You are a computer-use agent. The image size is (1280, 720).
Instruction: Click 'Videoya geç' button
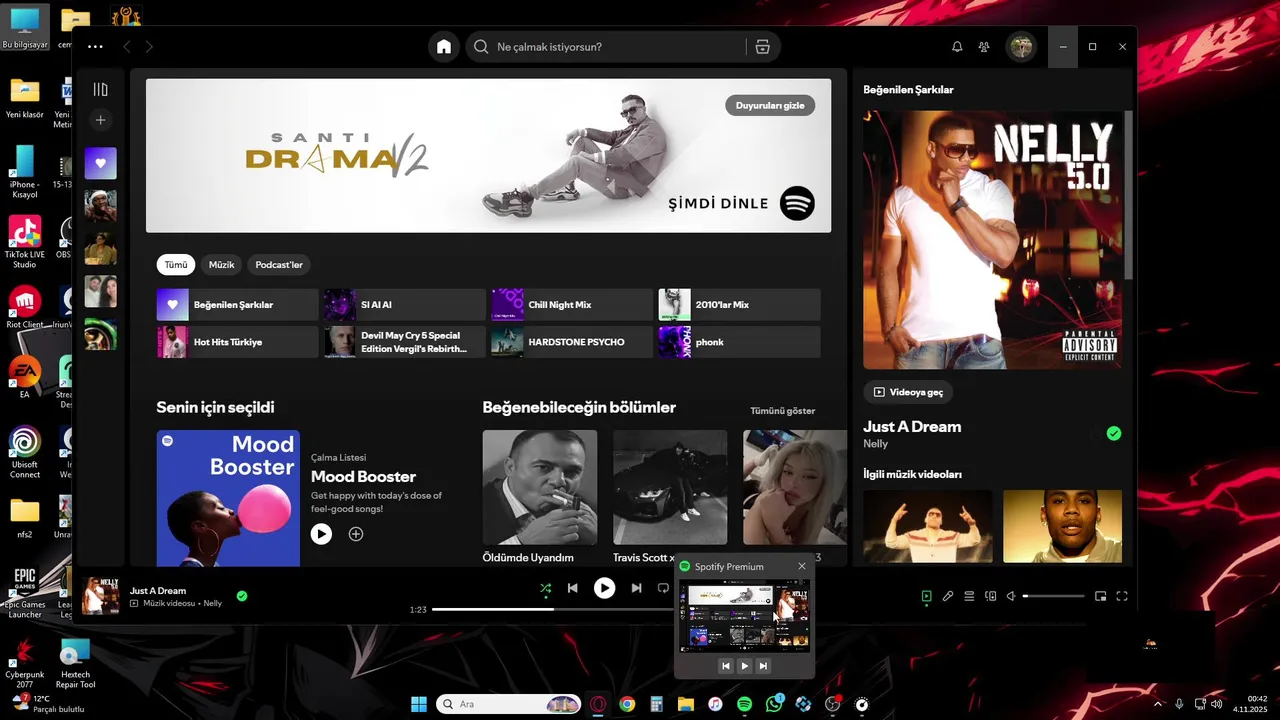tap(908, 392)
